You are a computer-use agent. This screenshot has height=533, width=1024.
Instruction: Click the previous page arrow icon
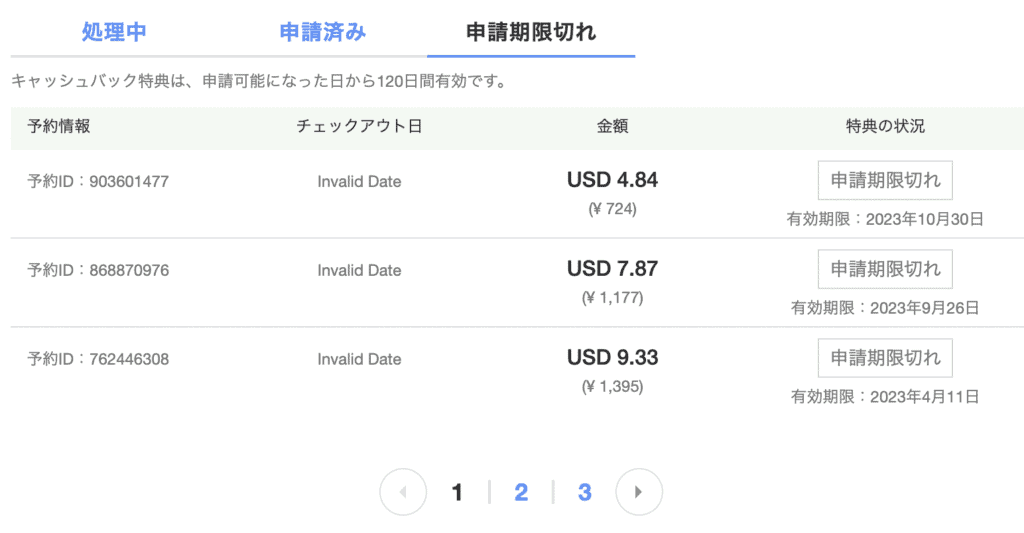coord(403,492)
